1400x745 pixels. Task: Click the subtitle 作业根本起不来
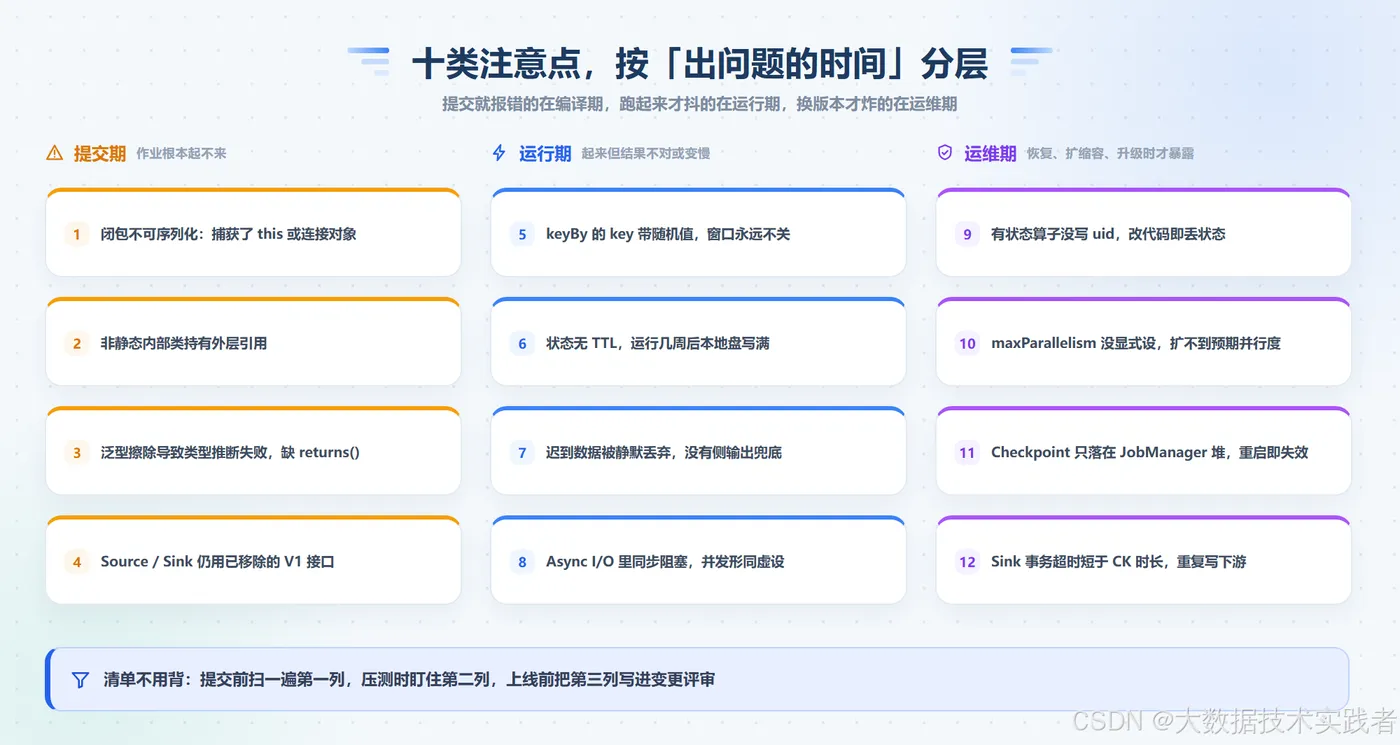point(181,154)
